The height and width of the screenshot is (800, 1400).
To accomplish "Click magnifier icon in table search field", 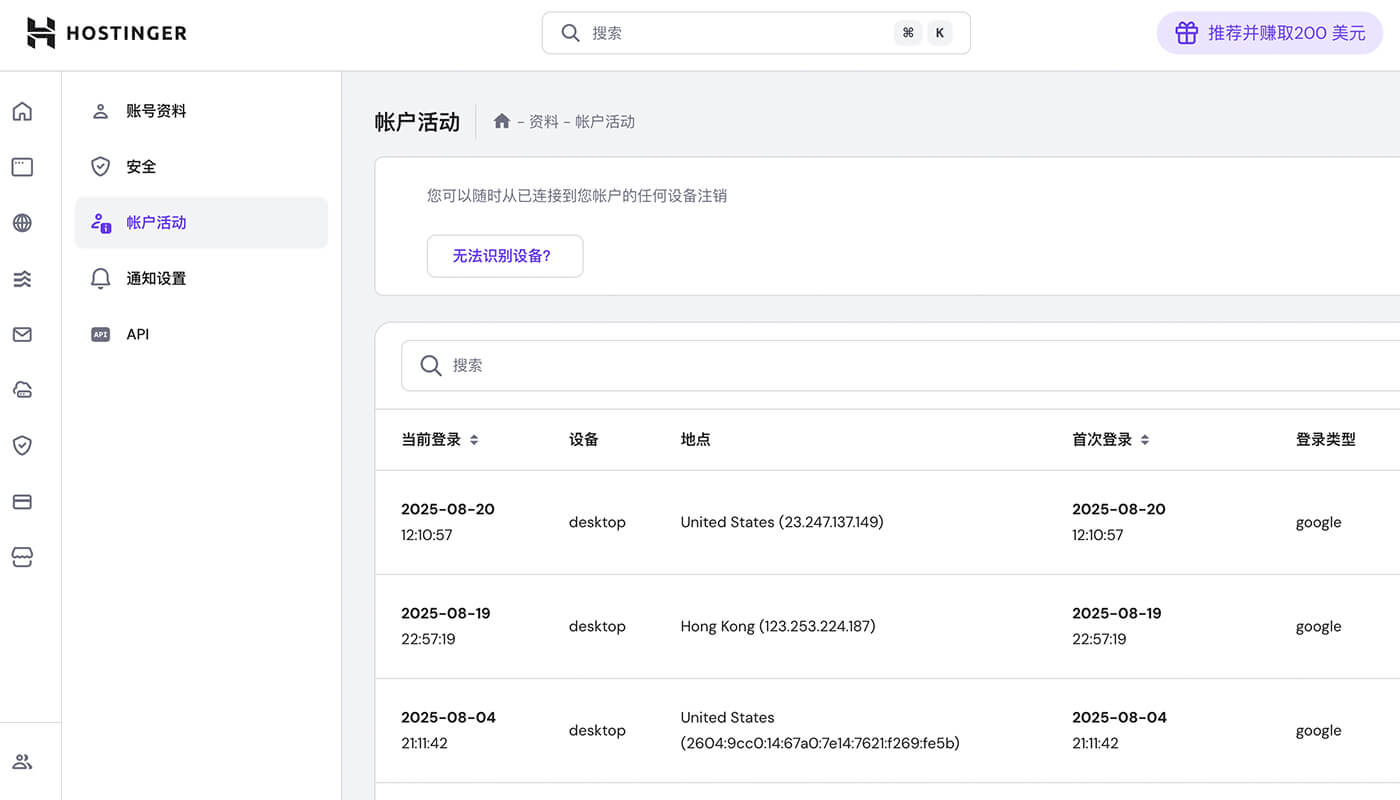I will tap(431, 365).
